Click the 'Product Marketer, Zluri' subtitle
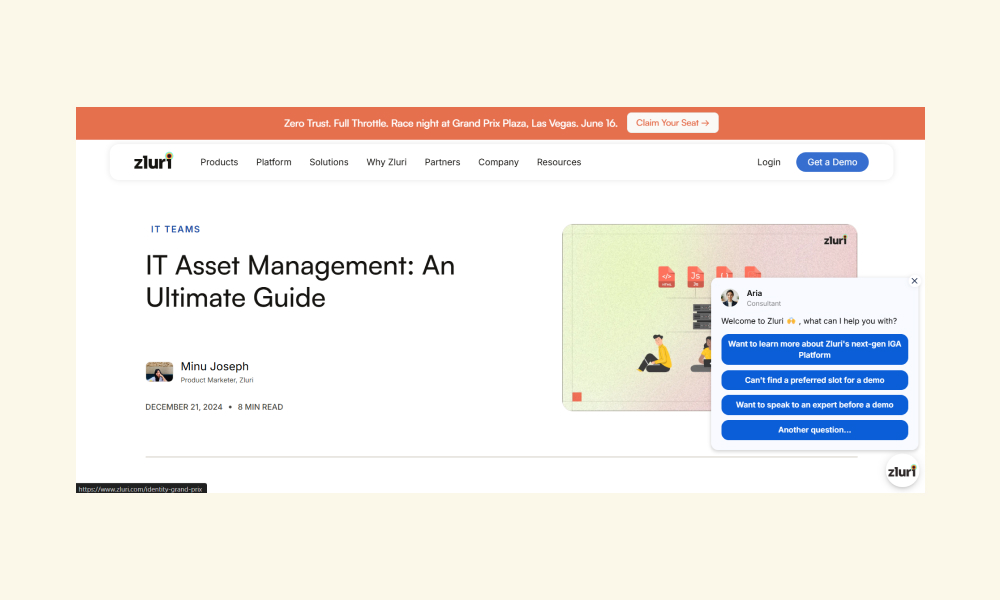Viewport: 1000px width, 600px height. pyautogui.click(x=217, y=380)
